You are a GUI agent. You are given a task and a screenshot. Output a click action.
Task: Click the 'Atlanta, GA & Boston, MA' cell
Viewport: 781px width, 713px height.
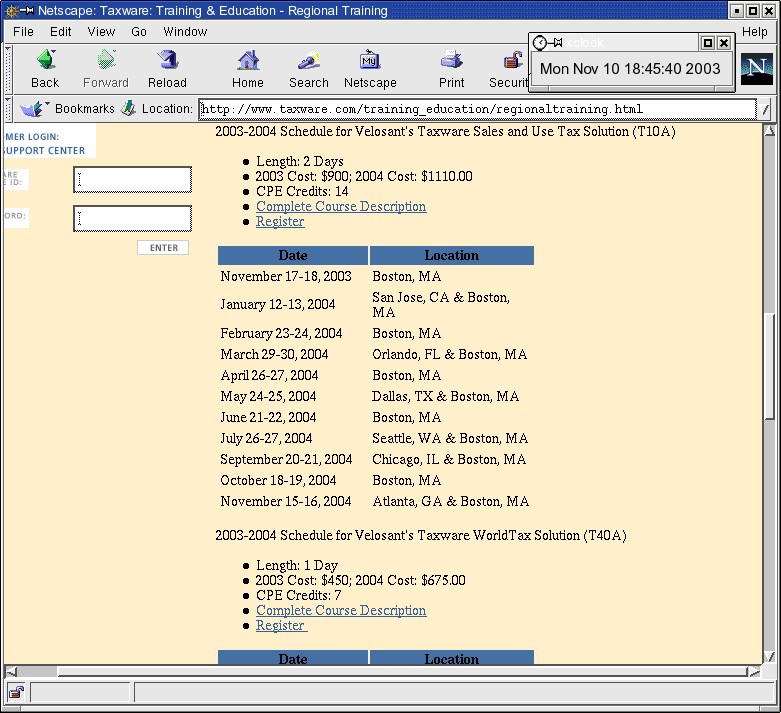450,501
